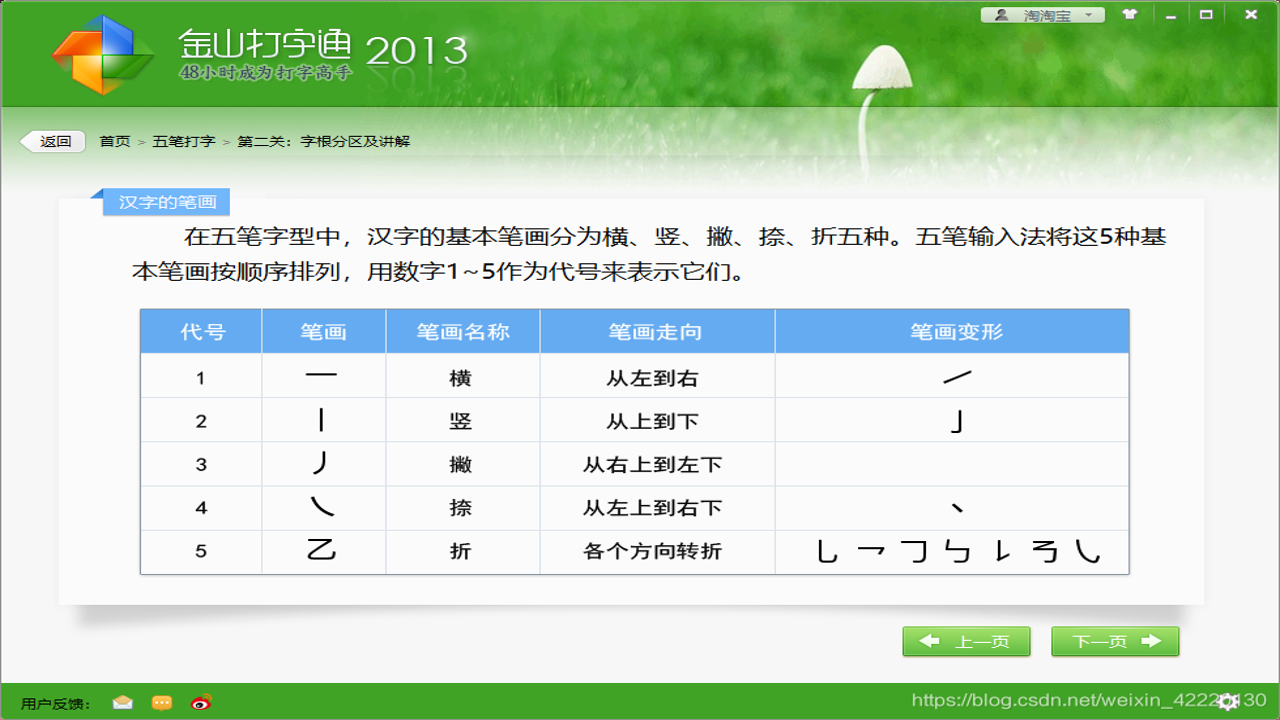Click the 用户反馈 label in the footer
Image resolution: width=1280 pixels, height=720 pixels.
coord(56,703)
